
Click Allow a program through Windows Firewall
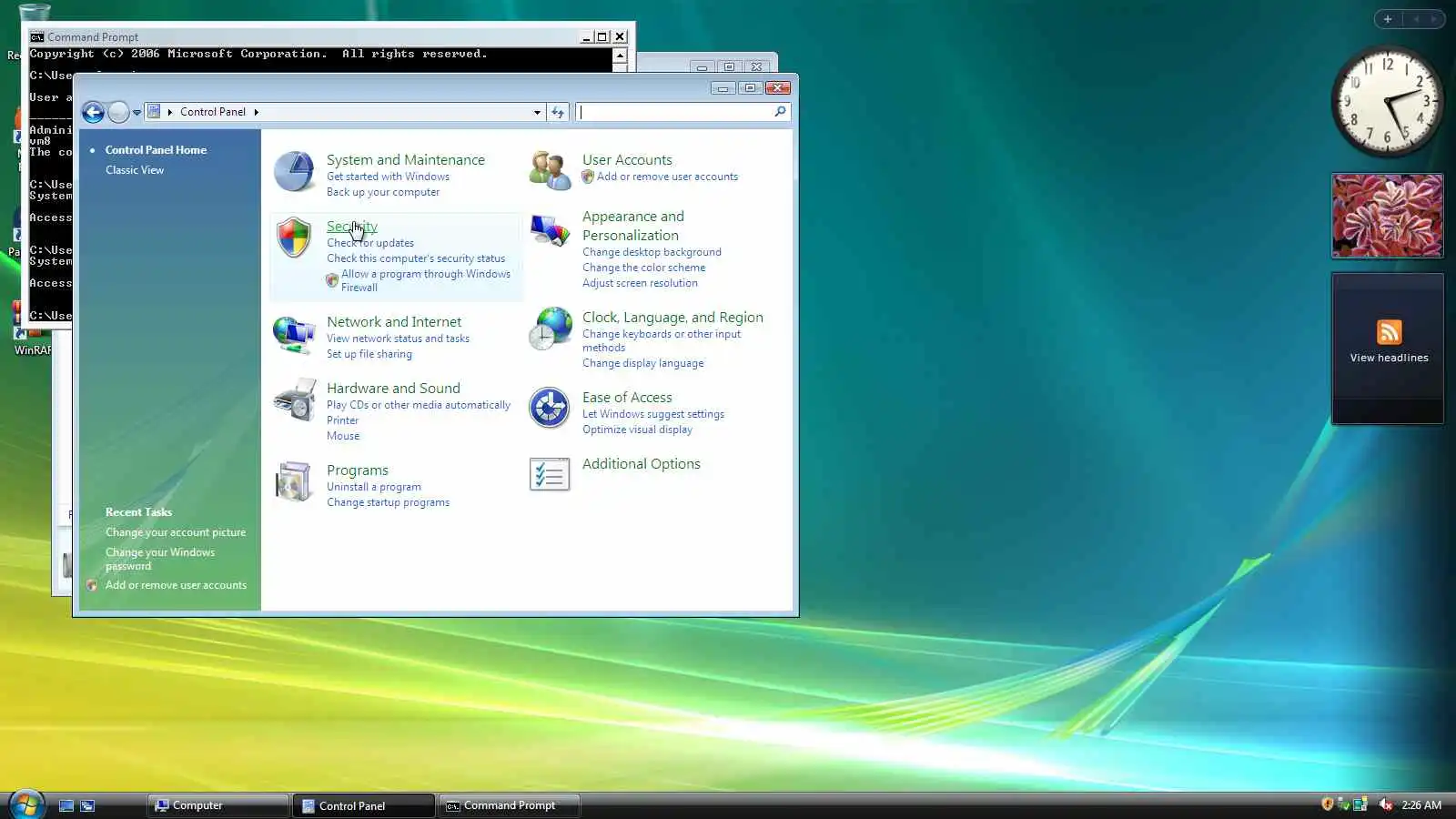click(426, 280)
